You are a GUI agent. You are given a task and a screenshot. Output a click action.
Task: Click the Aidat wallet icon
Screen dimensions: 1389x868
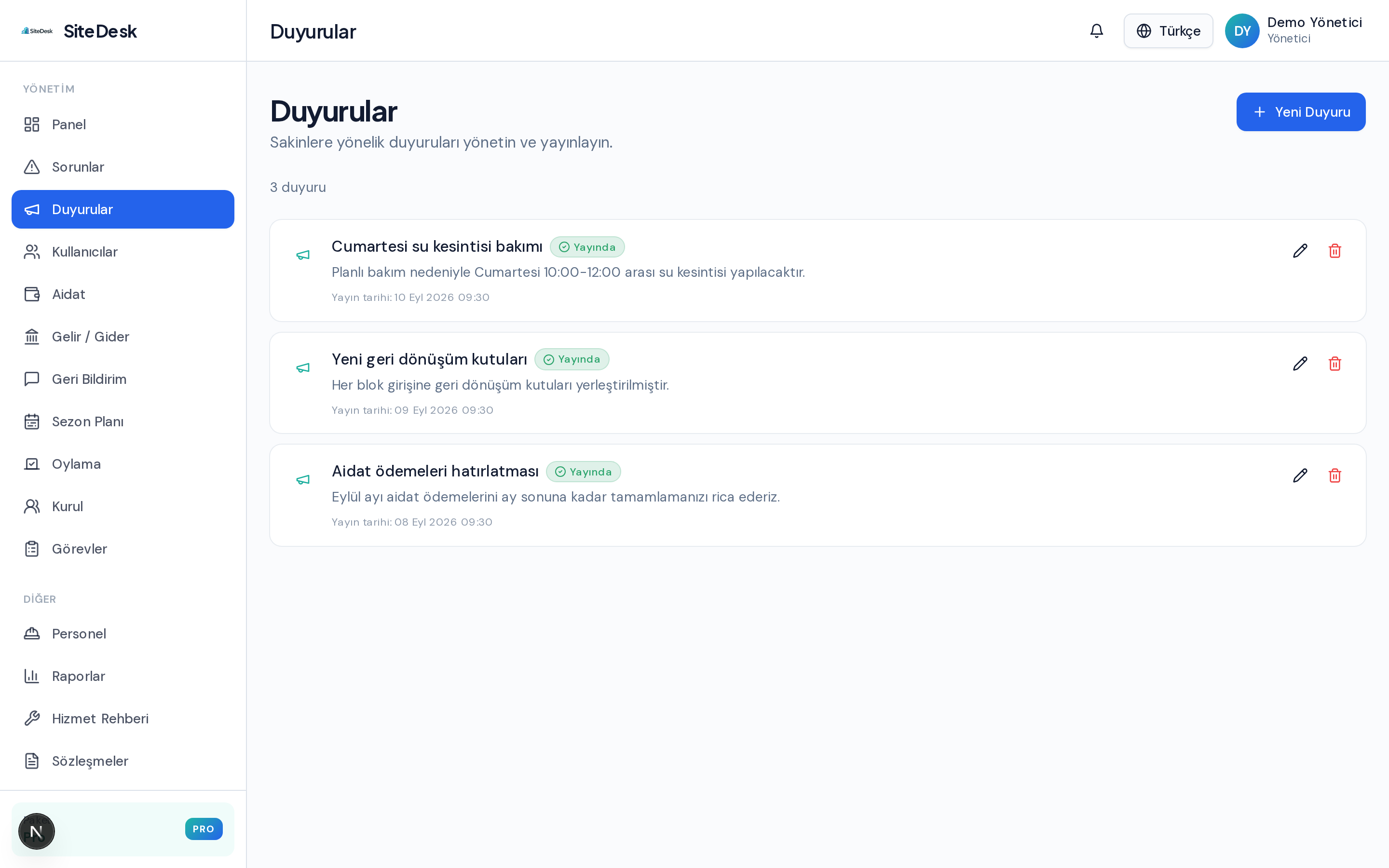[x=32, y=295]
